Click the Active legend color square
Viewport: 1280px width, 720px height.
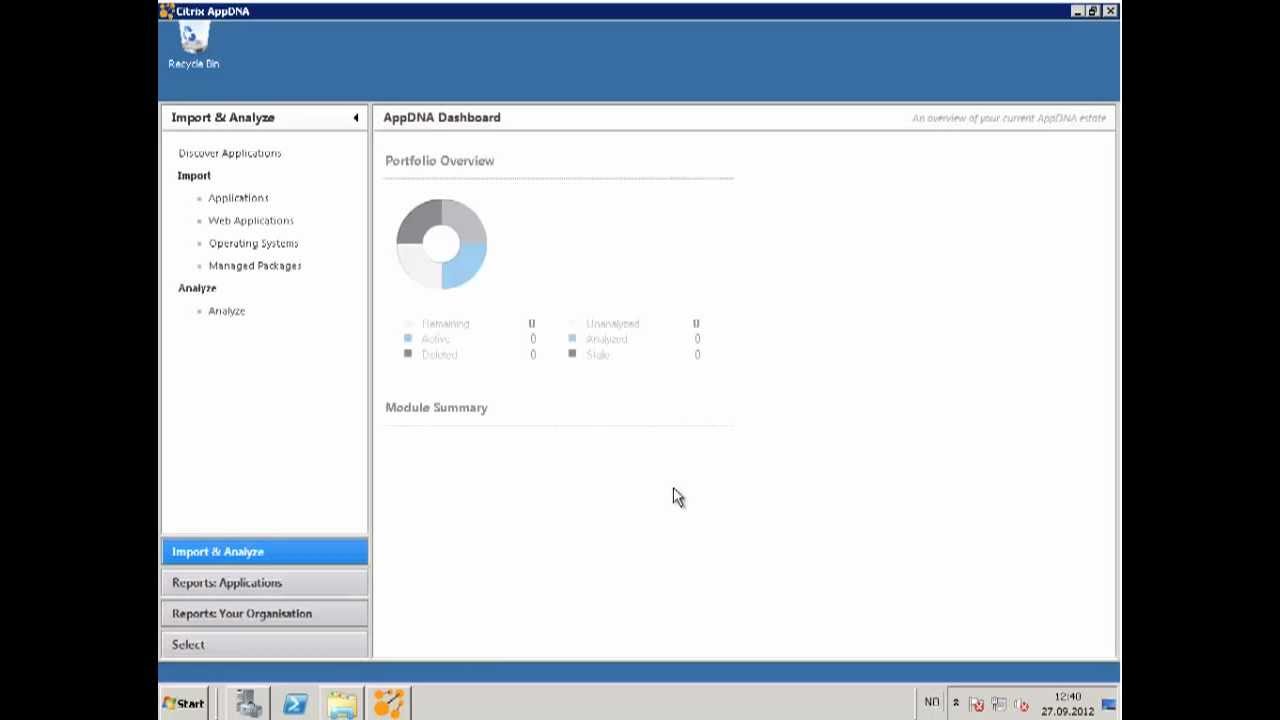[x=407, y=338]
